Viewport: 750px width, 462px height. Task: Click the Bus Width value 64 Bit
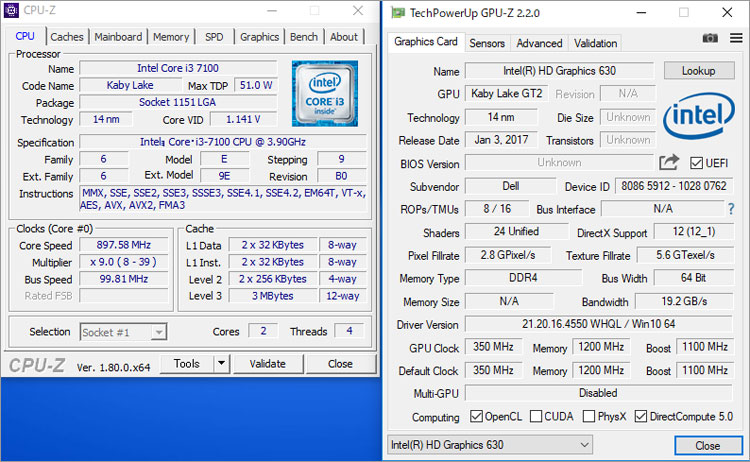pos(694,277)
